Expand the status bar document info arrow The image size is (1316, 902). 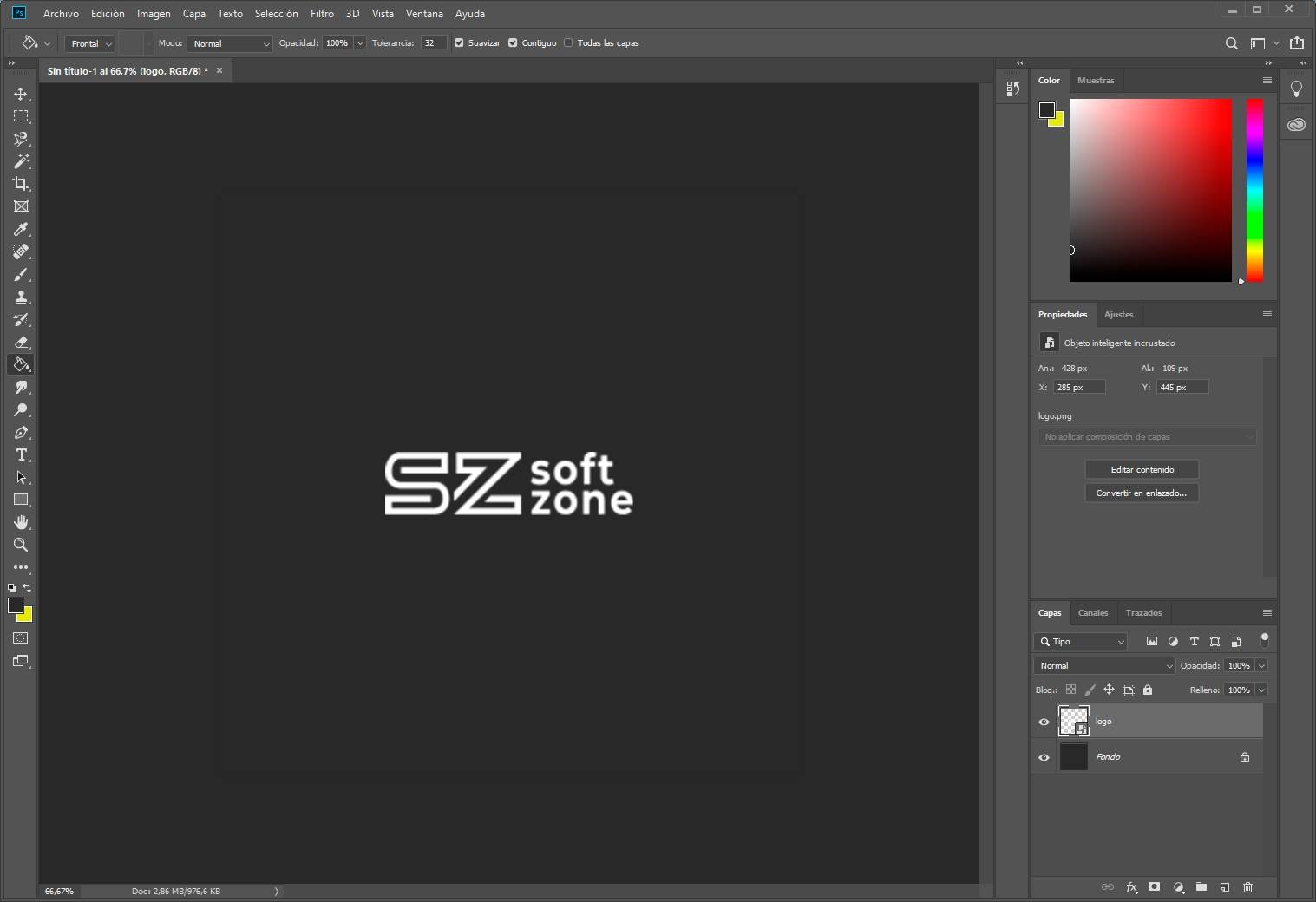point(277,891)
